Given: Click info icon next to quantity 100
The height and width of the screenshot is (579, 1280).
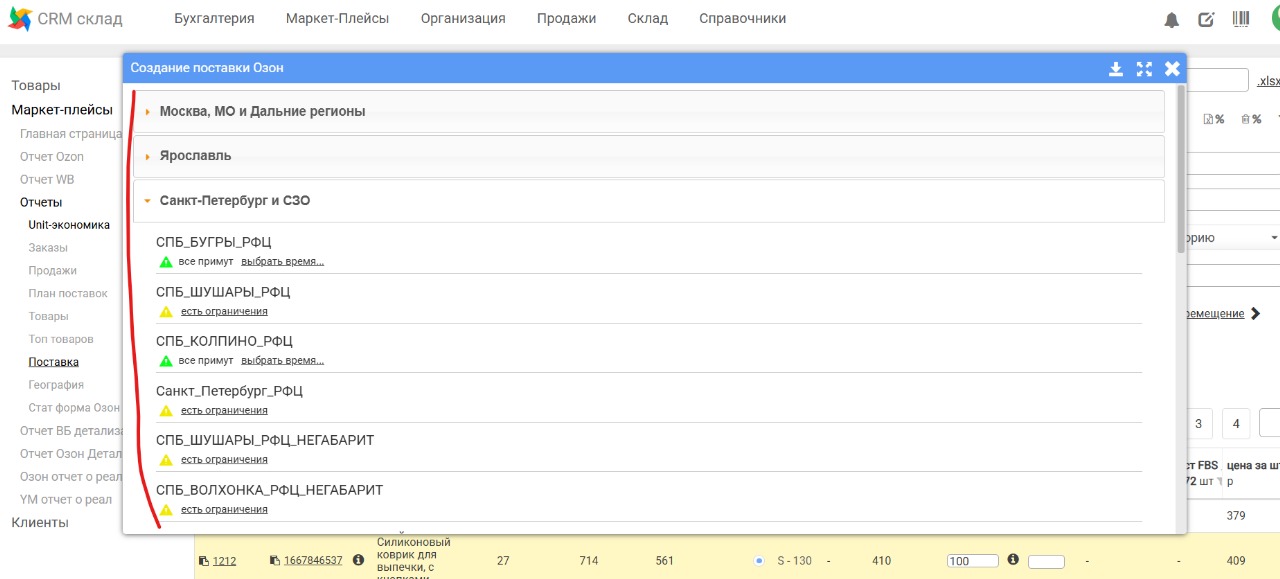Looking at the screenshot, I should (x=1012, y=560).
